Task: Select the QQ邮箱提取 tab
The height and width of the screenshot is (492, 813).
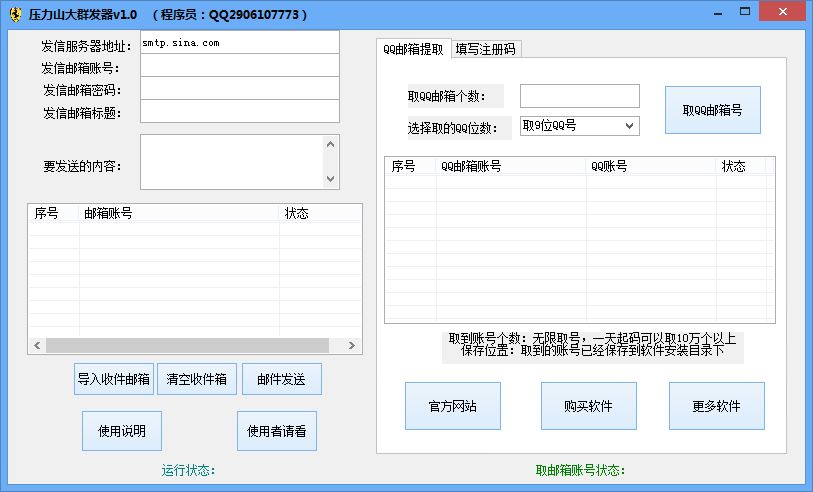Action: click(413, 49)
